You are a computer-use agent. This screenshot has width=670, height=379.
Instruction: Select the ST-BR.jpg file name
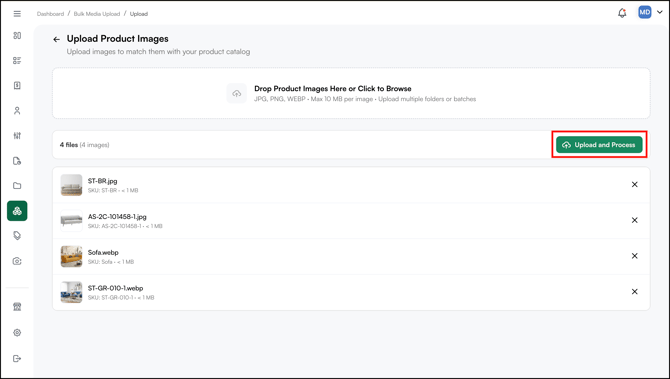(103, 181)
